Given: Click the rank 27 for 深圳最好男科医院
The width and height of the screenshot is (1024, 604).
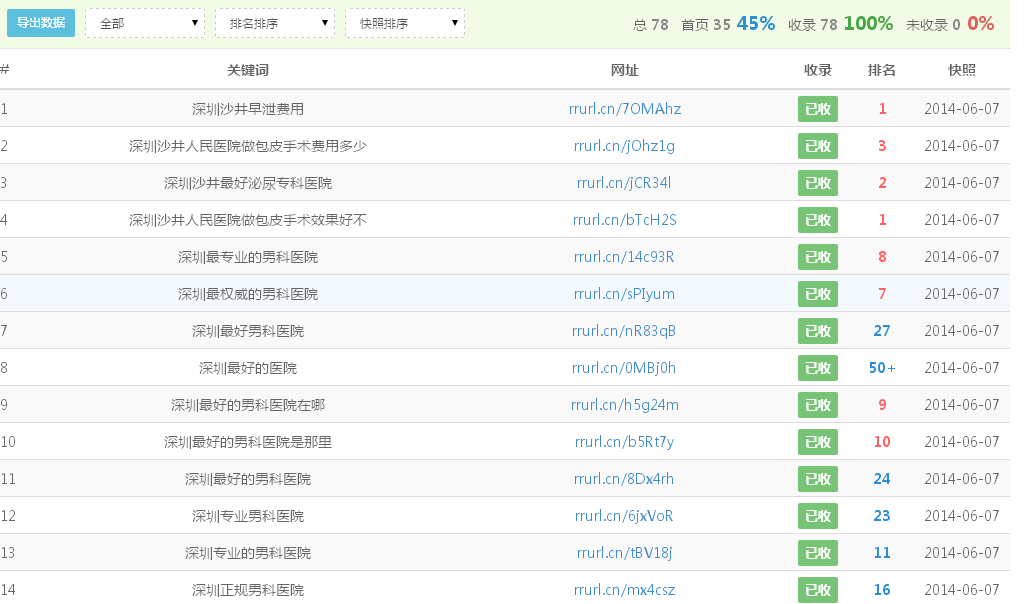Looking at the screenshot, I should click(x=881, y=330).
